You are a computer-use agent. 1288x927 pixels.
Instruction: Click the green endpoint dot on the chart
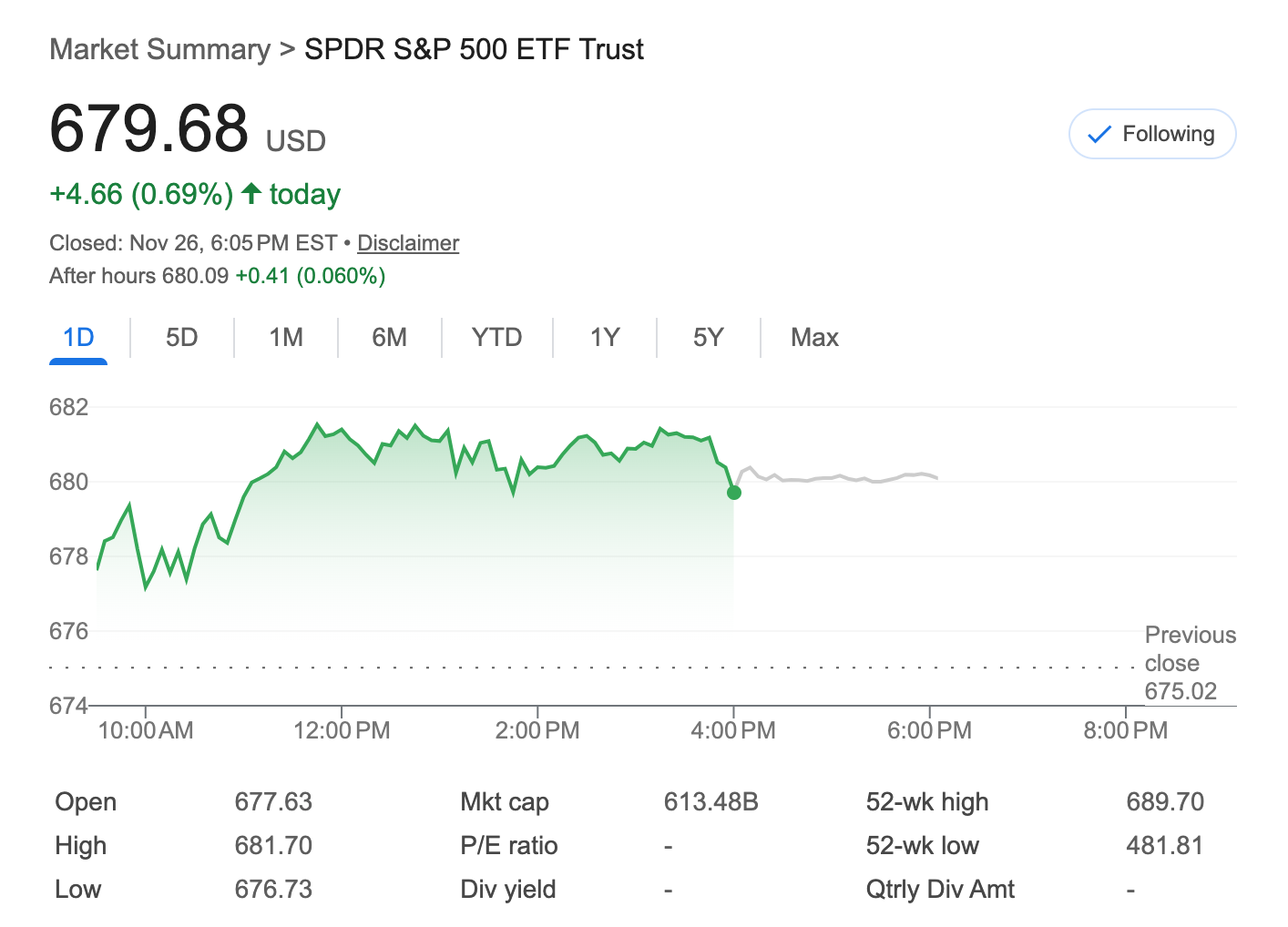click(x=733, y=493)
